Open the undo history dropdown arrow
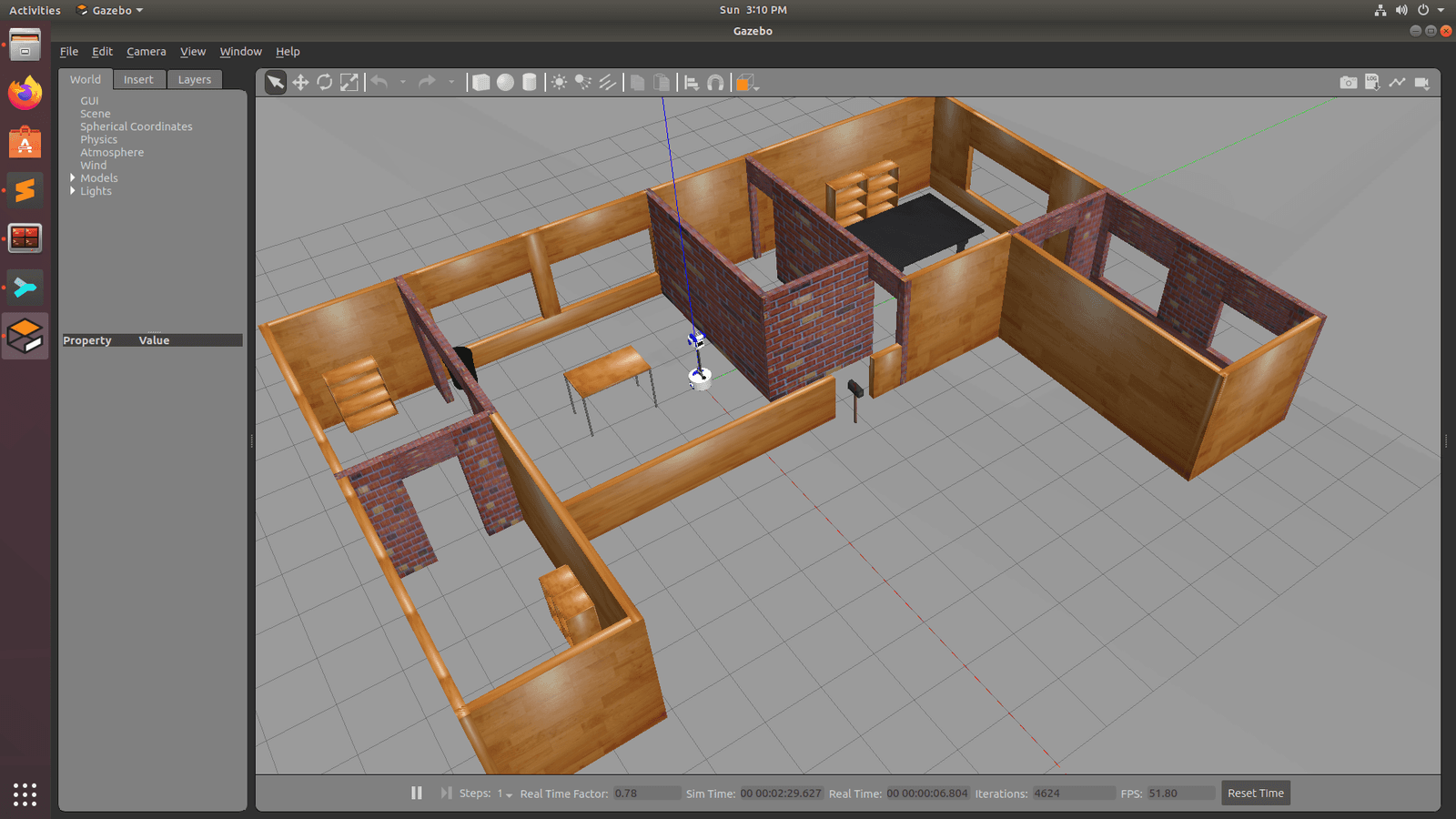Image resolution: width=1456 pixels, height=819 pixels. coord(403,83)
